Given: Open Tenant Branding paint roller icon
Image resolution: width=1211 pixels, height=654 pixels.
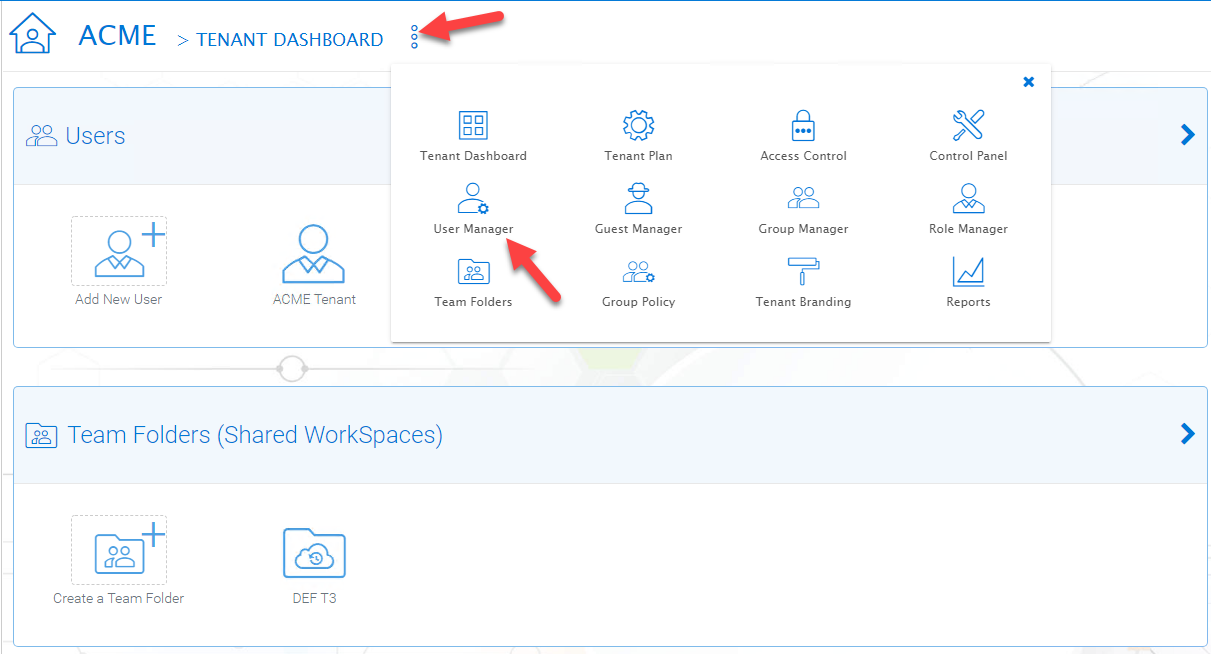Looking at the screenshot, I should [x=803, y=271].
